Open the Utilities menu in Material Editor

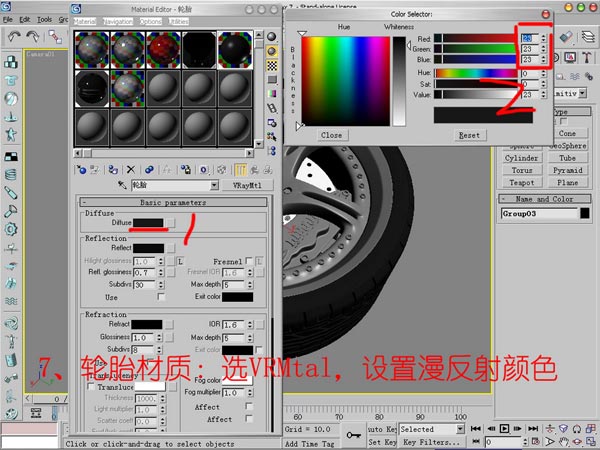coord(178,20)
